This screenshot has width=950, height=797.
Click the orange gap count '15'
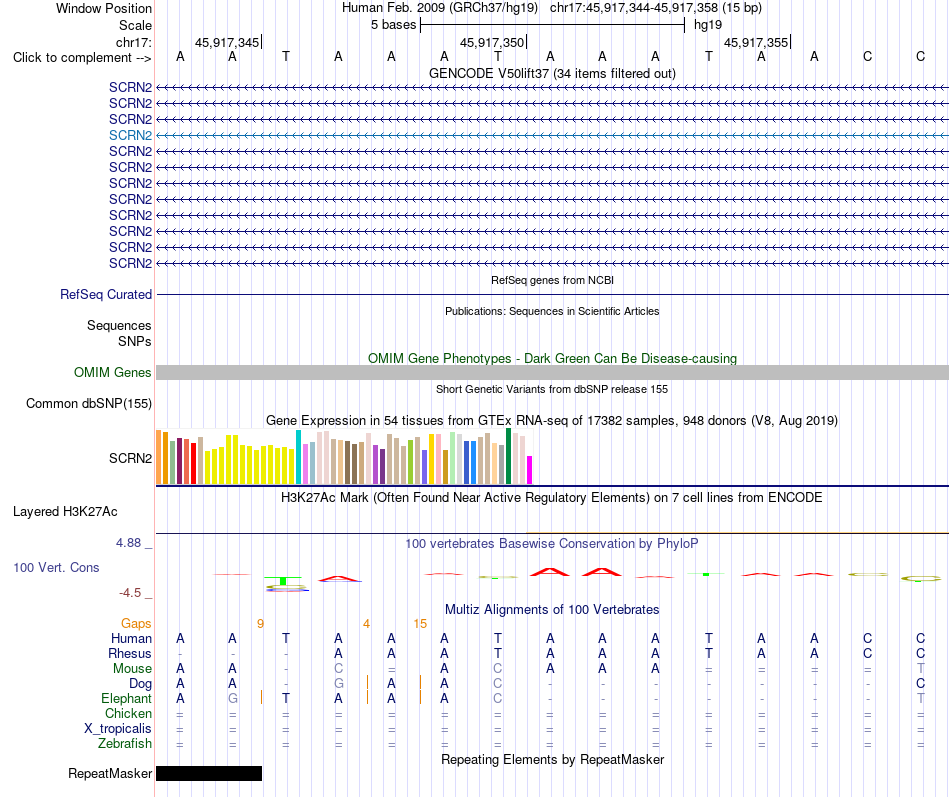[420, 624]
